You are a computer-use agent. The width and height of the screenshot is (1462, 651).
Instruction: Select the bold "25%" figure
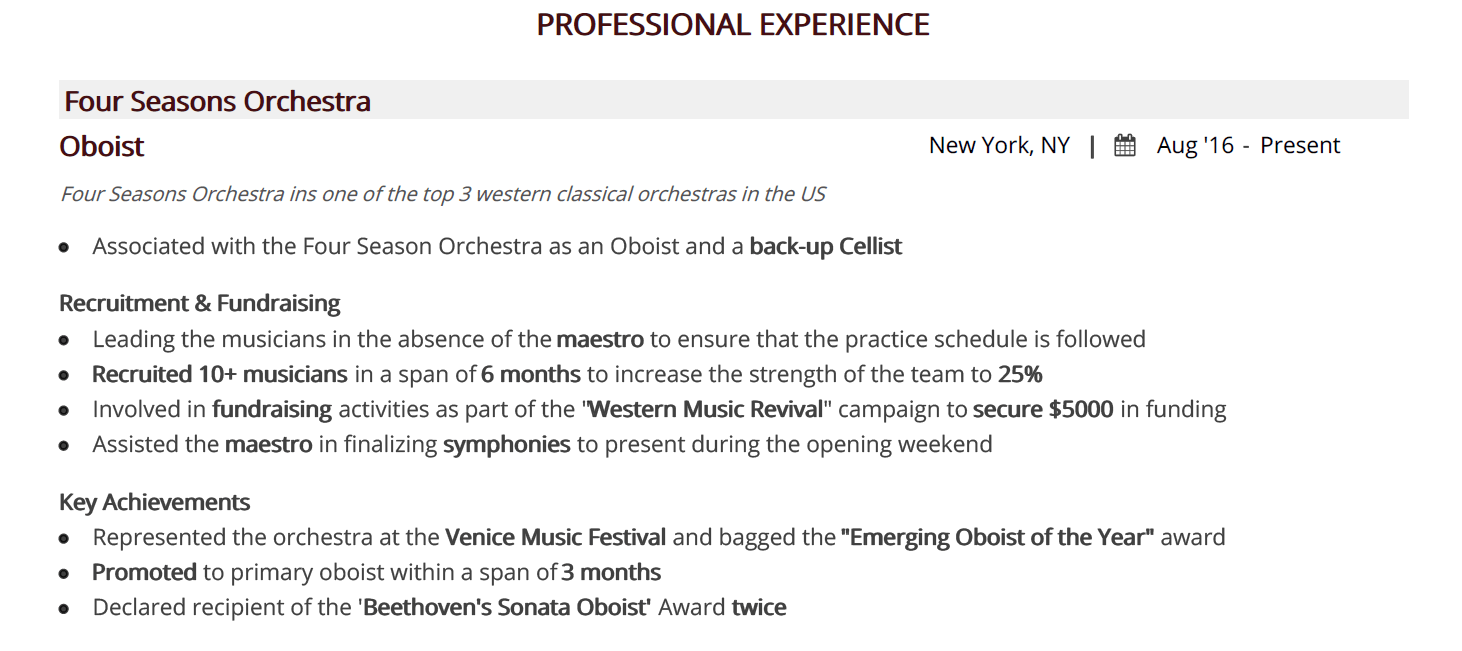tap(1020, 375)
